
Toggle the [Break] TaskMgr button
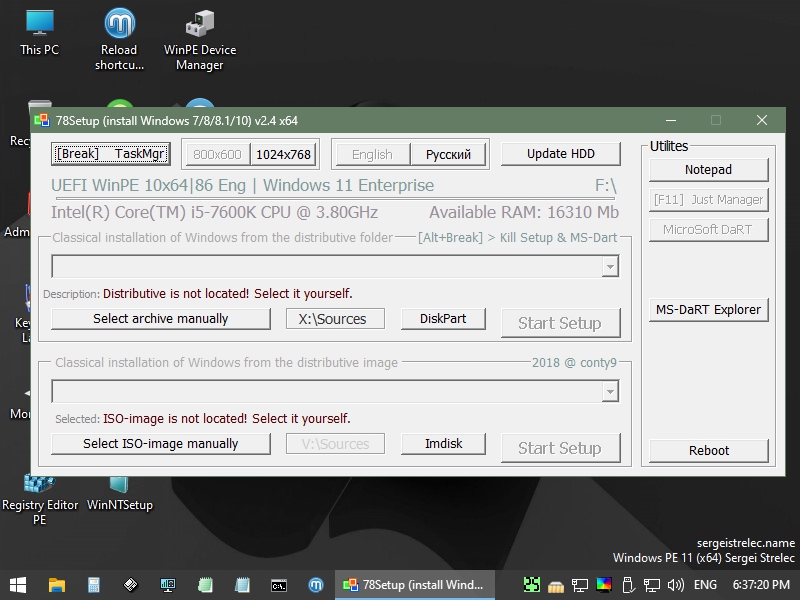(111, 154)
